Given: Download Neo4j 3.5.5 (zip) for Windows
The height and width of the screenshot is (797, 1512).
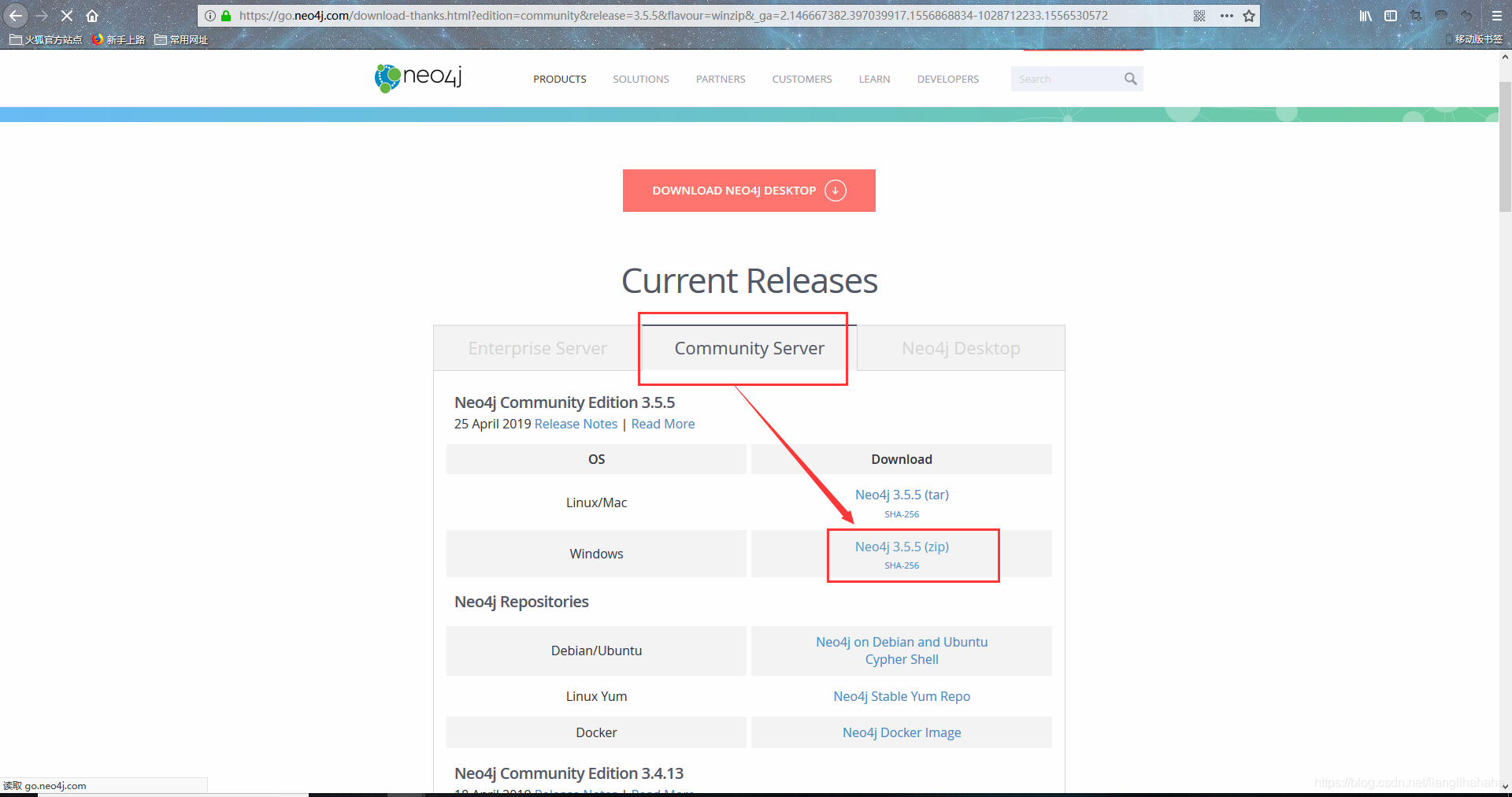Looking at the screenshot, I should (902, 547).
